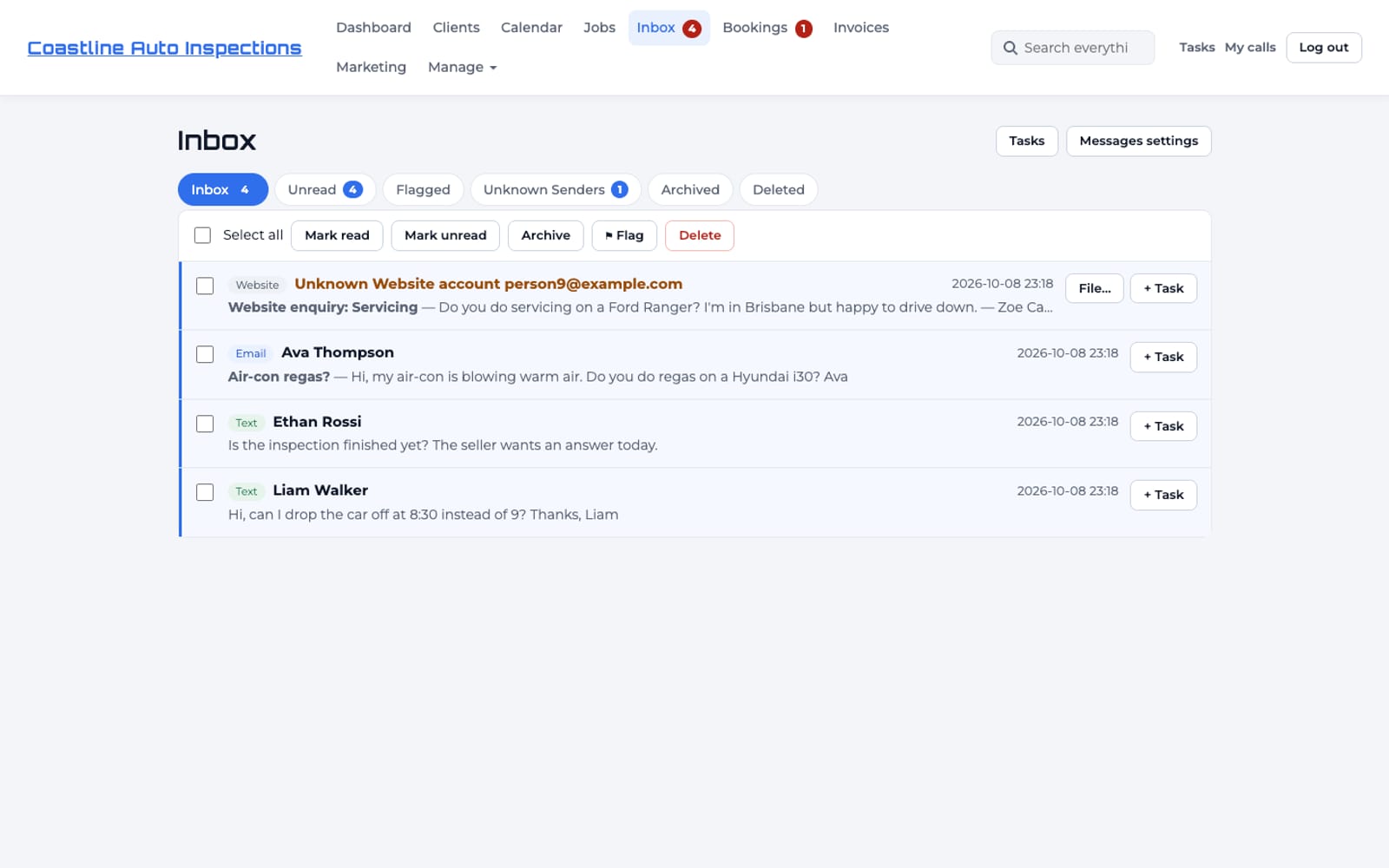Open Messages settings
This screenshot has height=868, width=1389.
1138,141
